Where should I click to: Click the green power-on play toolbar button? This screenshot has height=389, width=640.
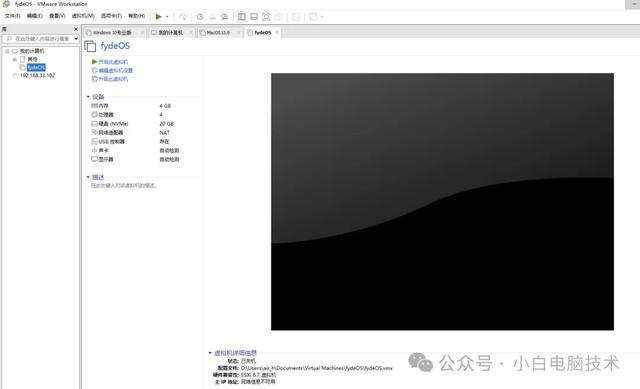158,17
